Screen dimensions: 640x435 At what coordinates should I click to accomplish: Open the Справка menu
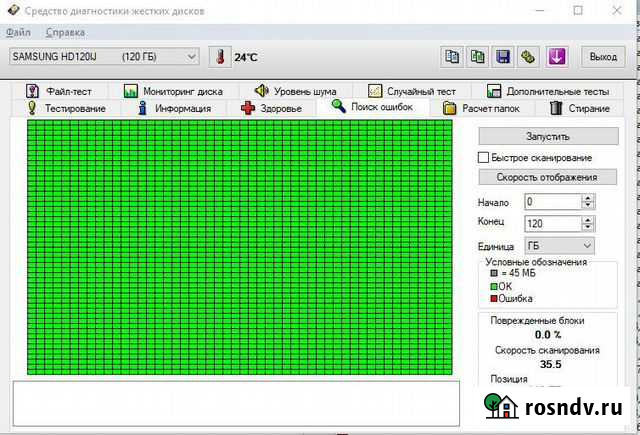tap(65, 33)
